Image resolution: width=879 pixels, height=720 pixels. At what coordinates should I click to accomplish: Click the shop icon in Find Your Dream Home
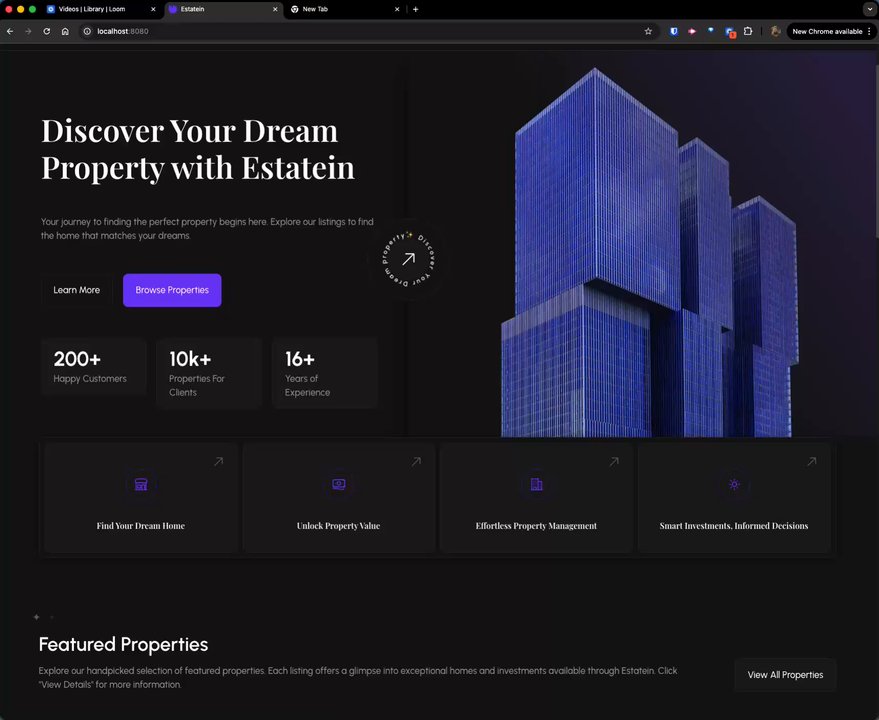(141, 484)
